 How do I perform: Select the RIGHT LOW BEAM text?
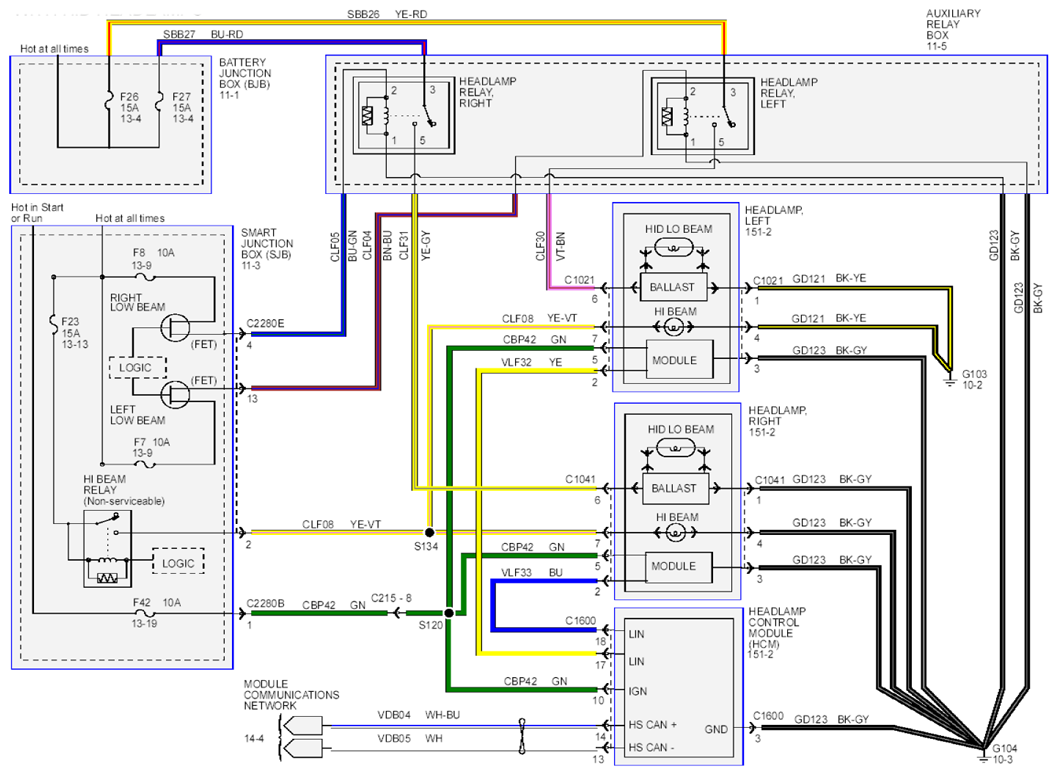138,302
